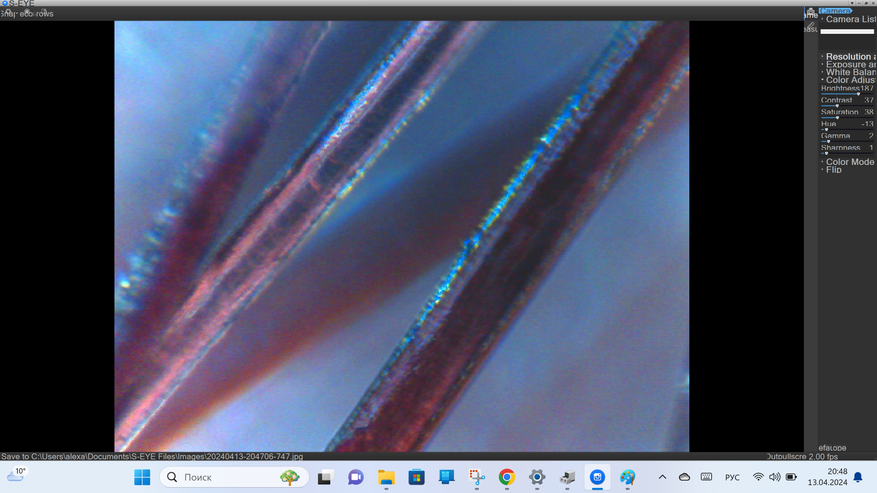Collapse the Color Adjustment section
Image resolution: width=877 pixels, height=493 pixels.
(x=849, y=80)
